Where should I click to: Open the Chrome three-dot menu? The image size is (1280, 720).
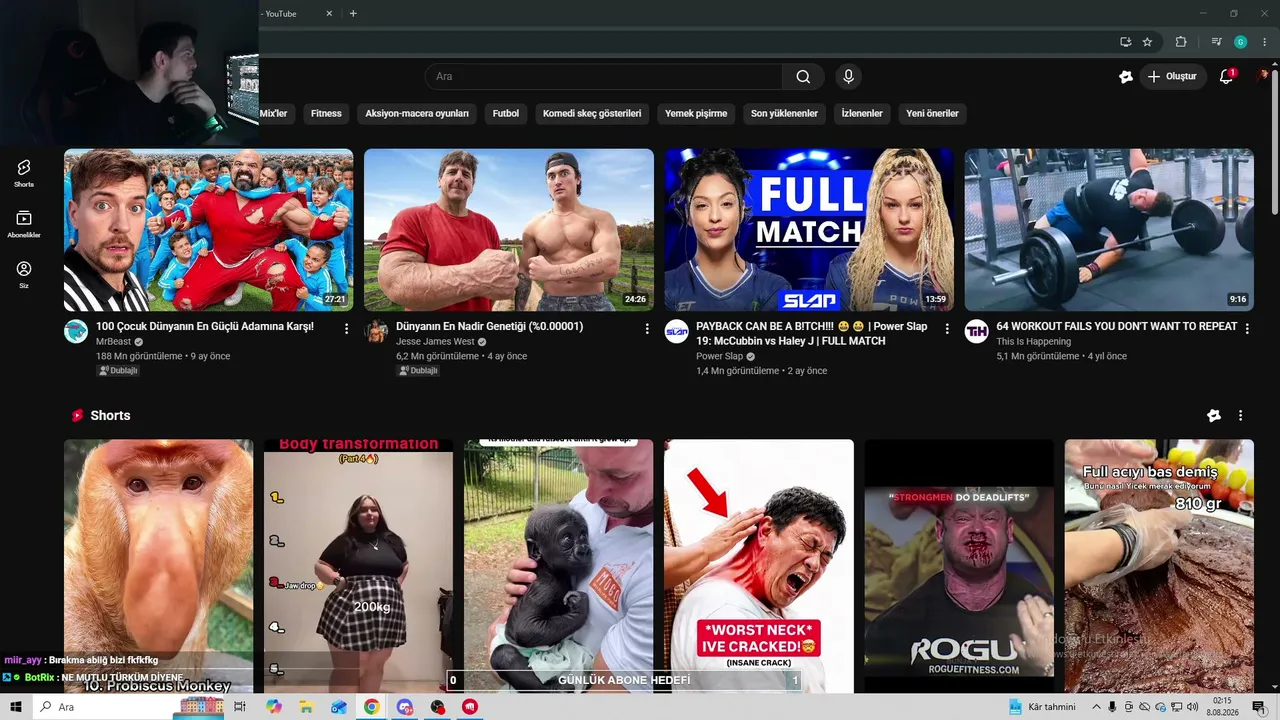[x=1265, y=42]
